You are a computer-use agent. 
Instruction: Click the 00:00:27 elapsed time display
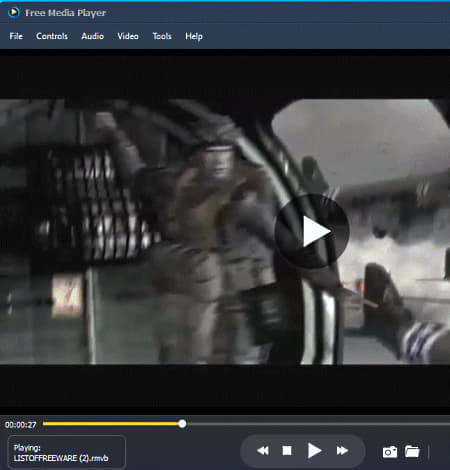point(20,425)
